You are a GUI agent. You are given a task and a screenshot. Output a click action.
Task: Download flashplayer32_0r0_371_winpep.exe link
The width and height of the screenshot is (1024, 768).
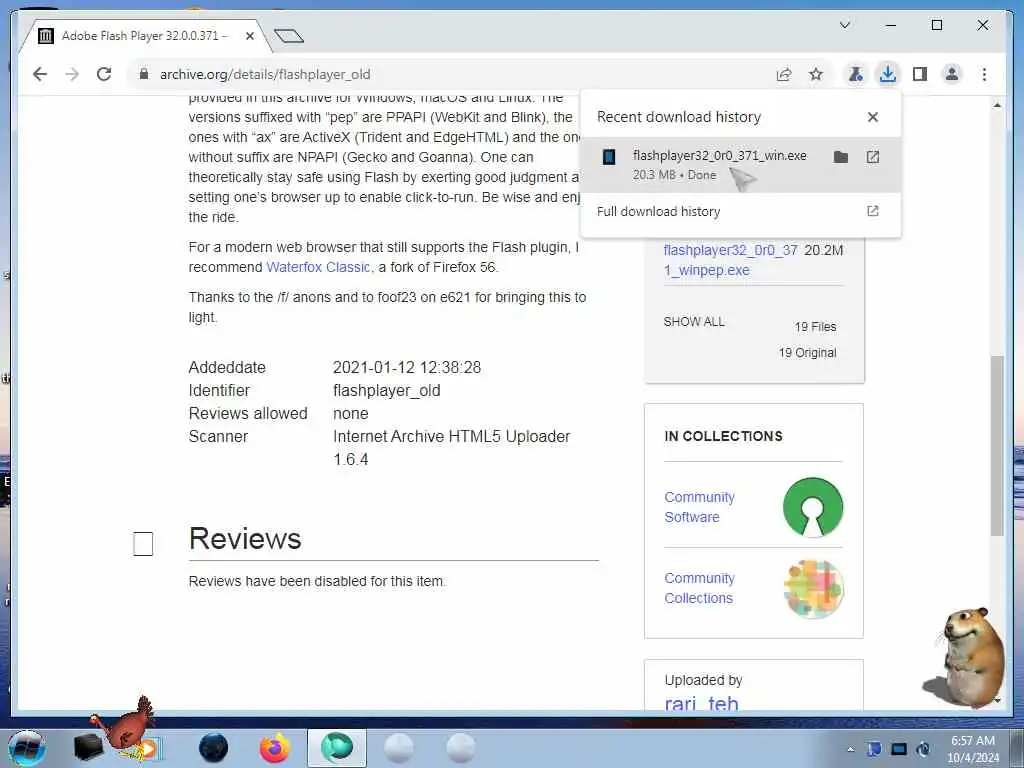730,260
